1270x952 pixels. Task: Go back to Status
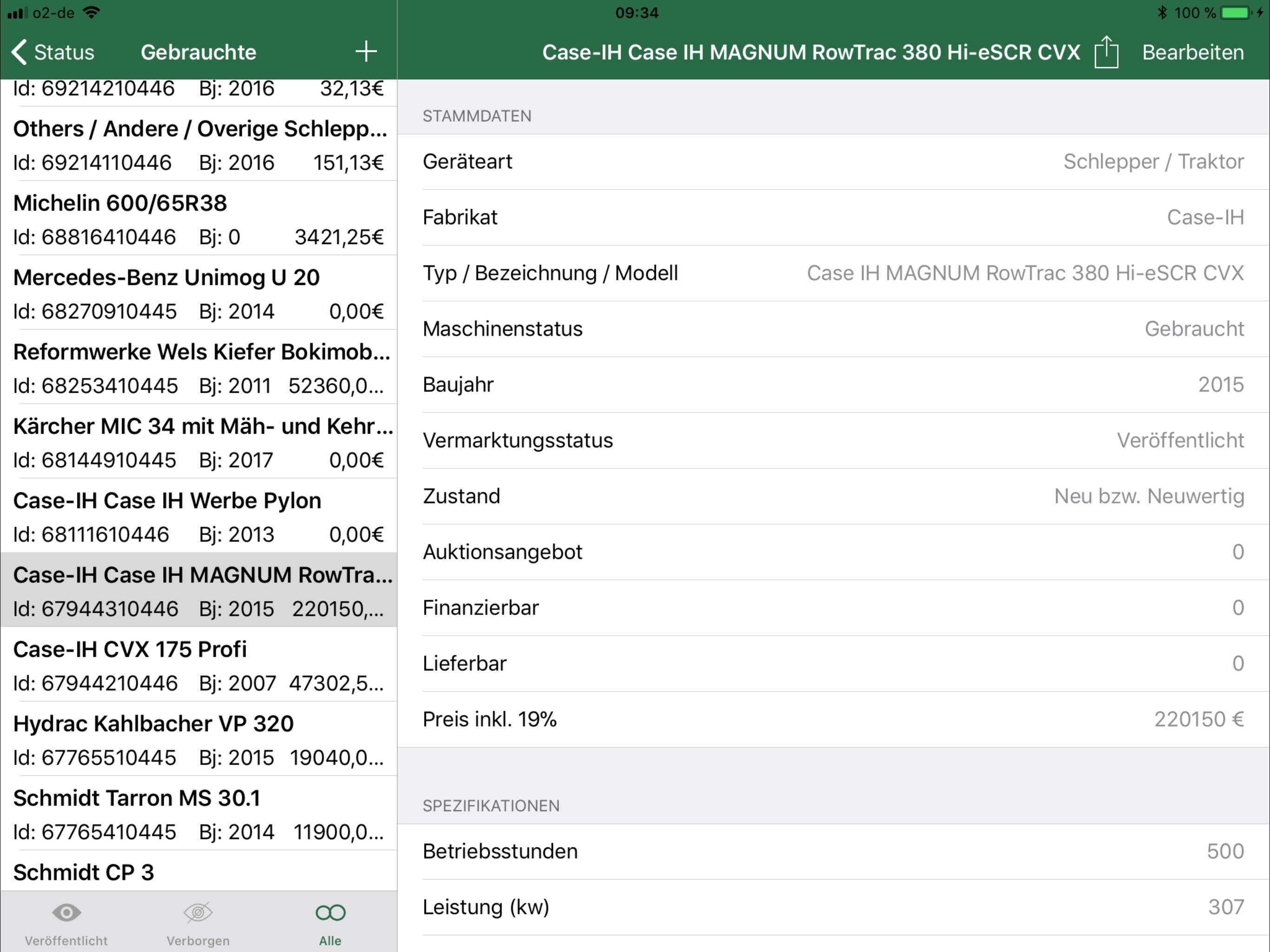point(53,52)
